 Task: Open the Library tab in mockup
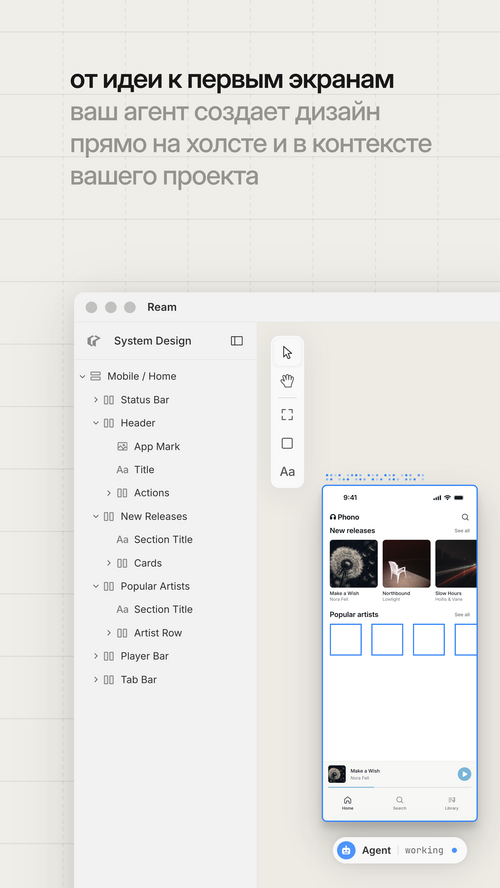point(451,803)
